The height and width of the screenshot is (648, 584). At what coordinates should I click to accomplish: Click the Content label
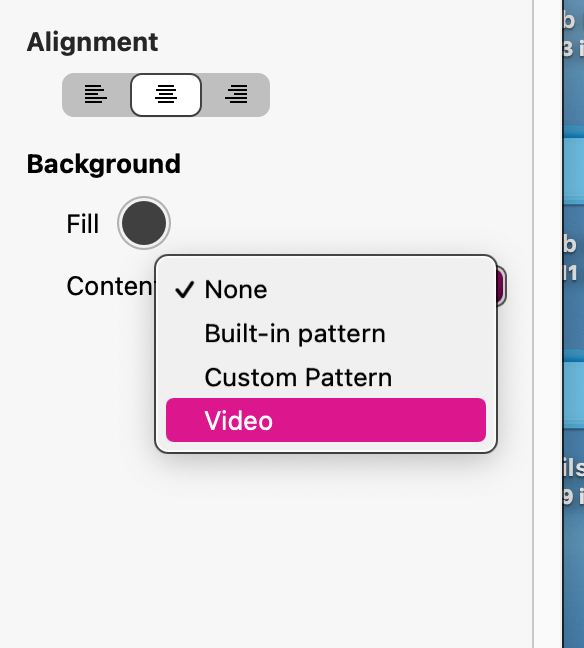[110, 286]
